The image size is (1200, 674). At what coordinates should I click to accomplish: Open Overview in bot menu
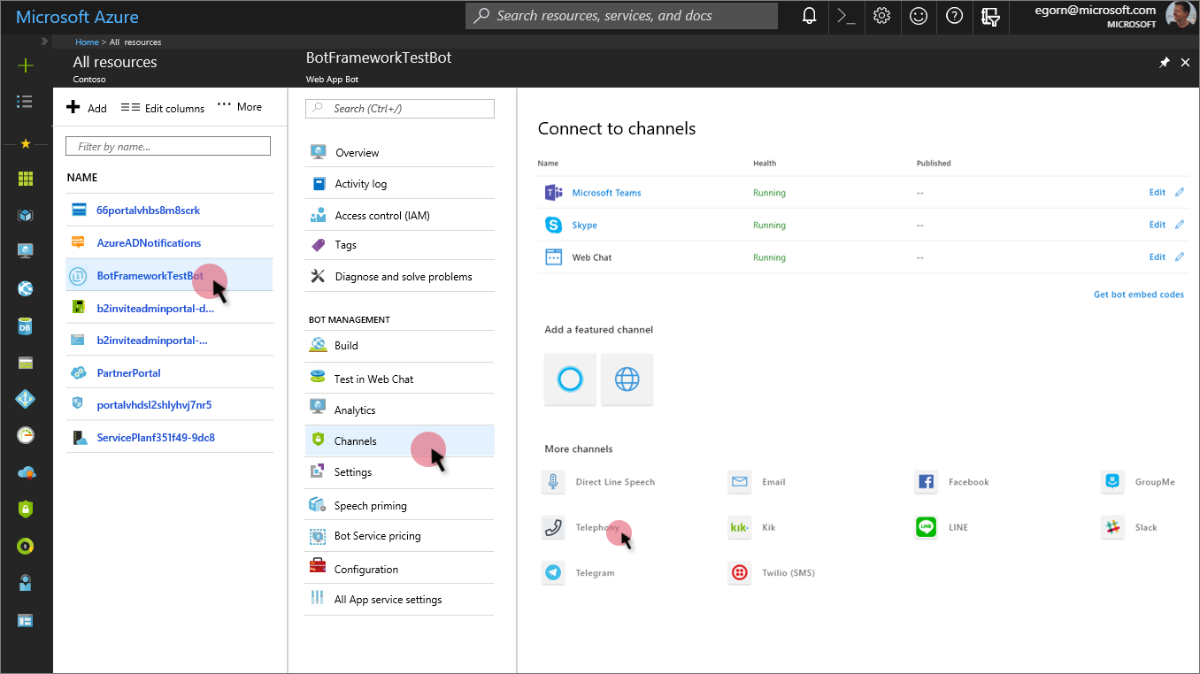(399, 153)
